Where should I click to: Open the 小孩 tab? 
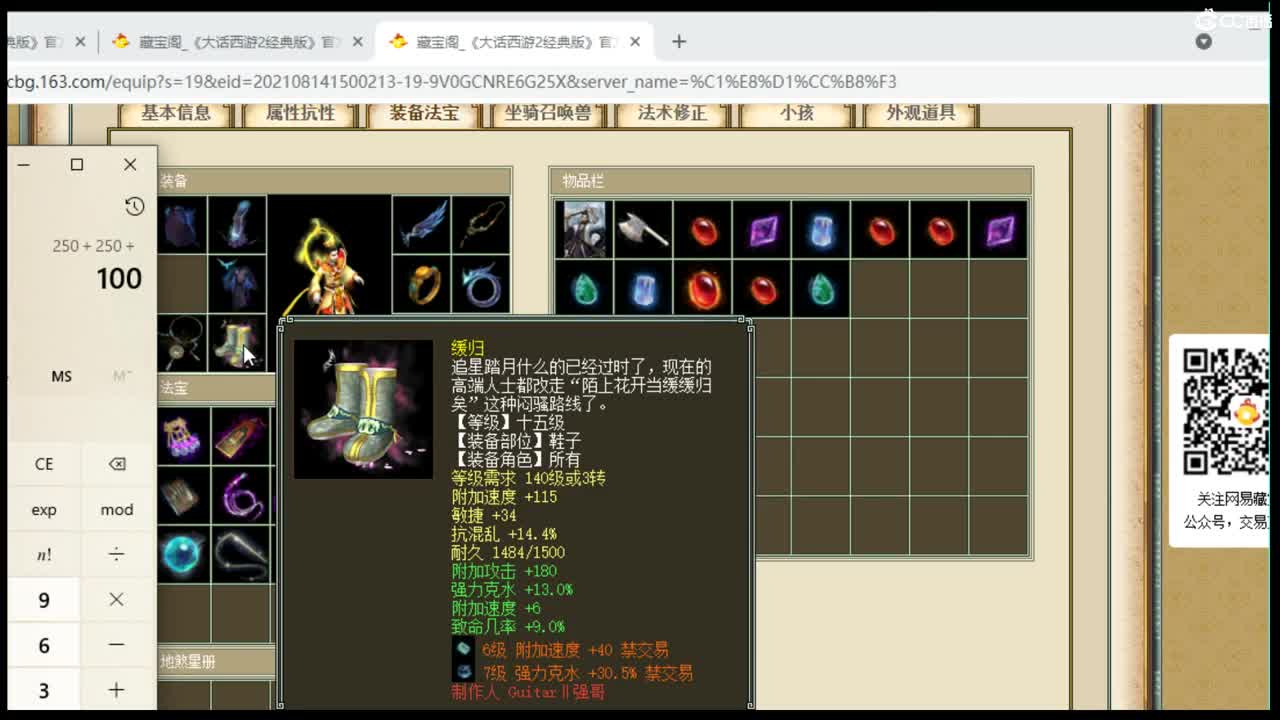coord(796,113)
